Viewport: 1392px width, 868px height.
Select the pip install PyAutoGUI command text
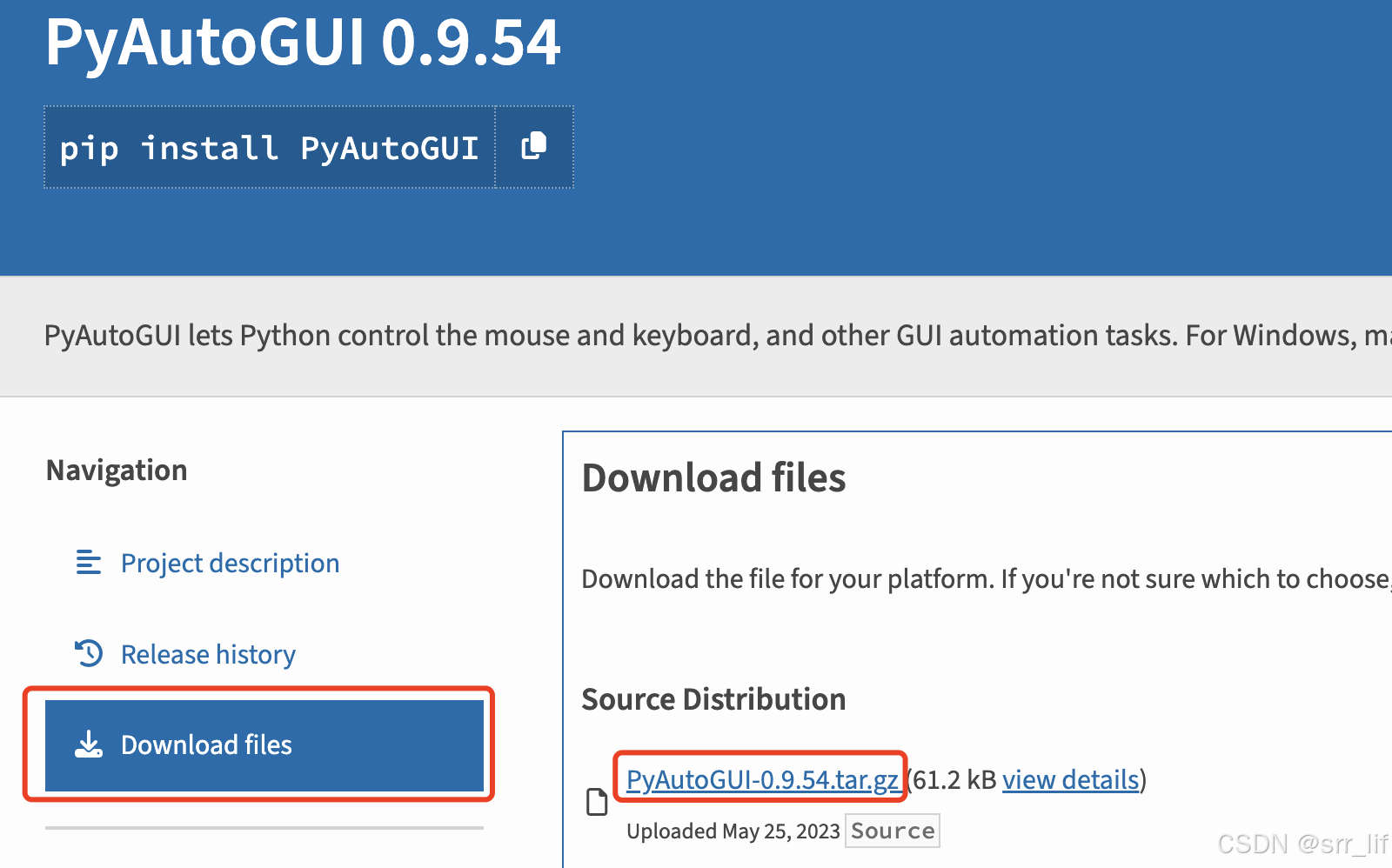(268, 146)
